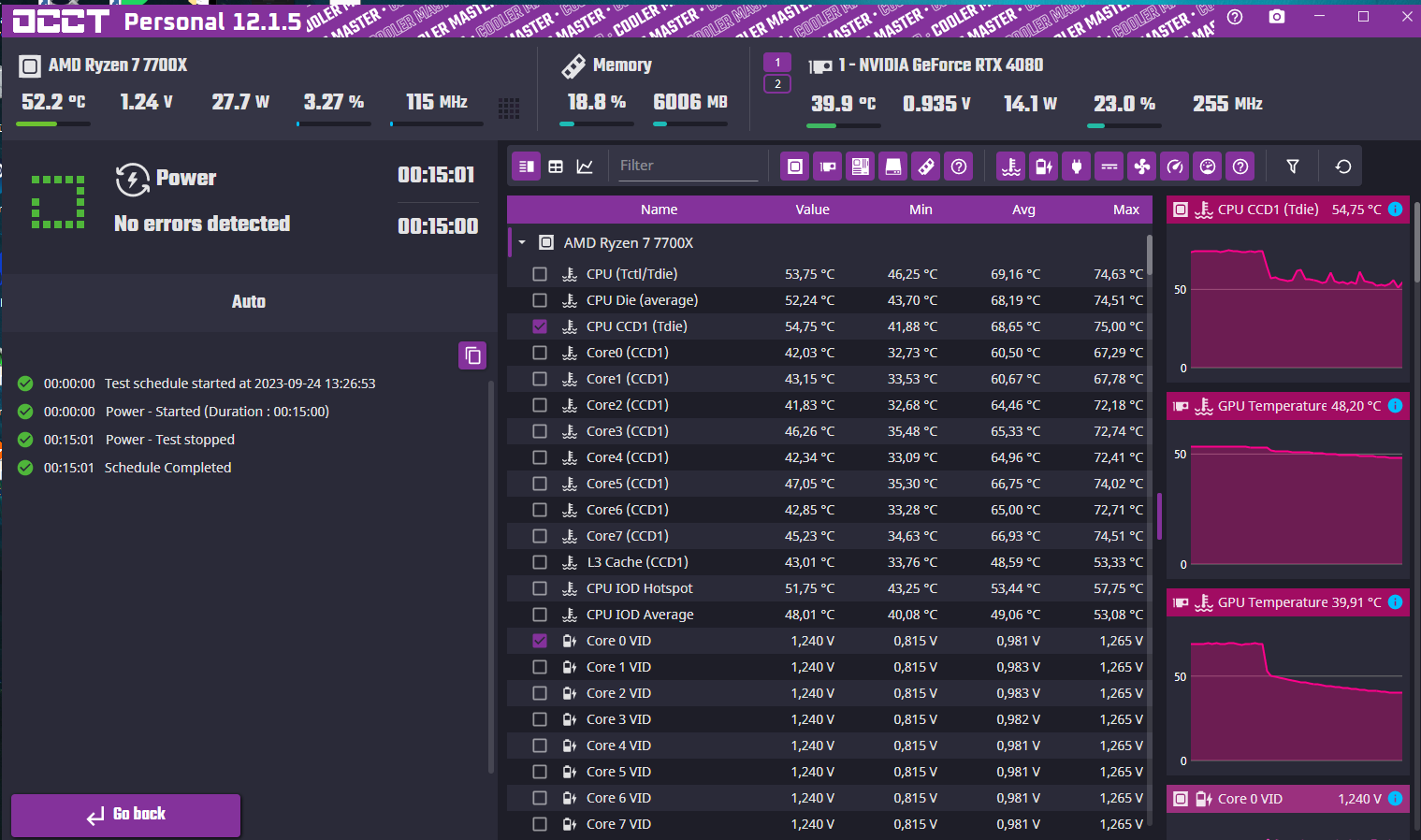The image size is (1421, 840).
Task: Toggle the speedometer sensor filter icon
Action: [x=1175, y=167]
